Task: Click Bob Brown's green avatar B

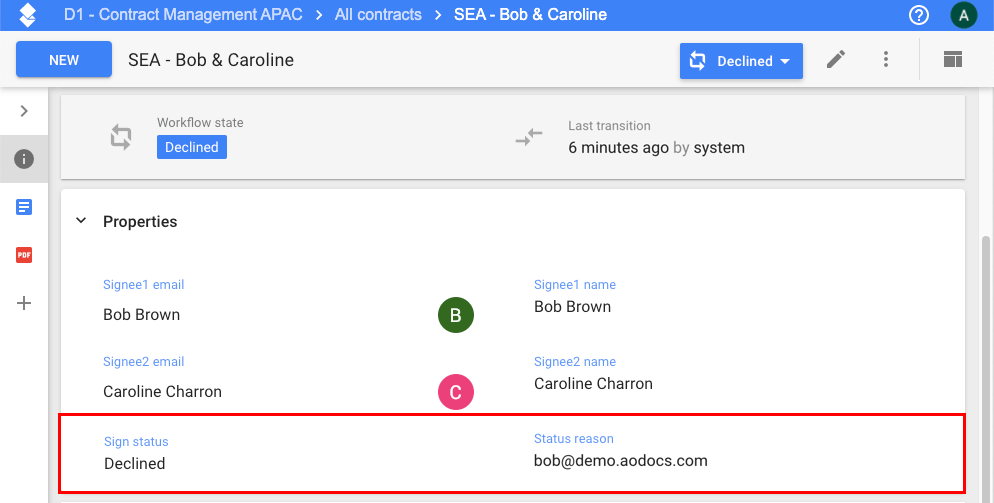Action: 455,315
